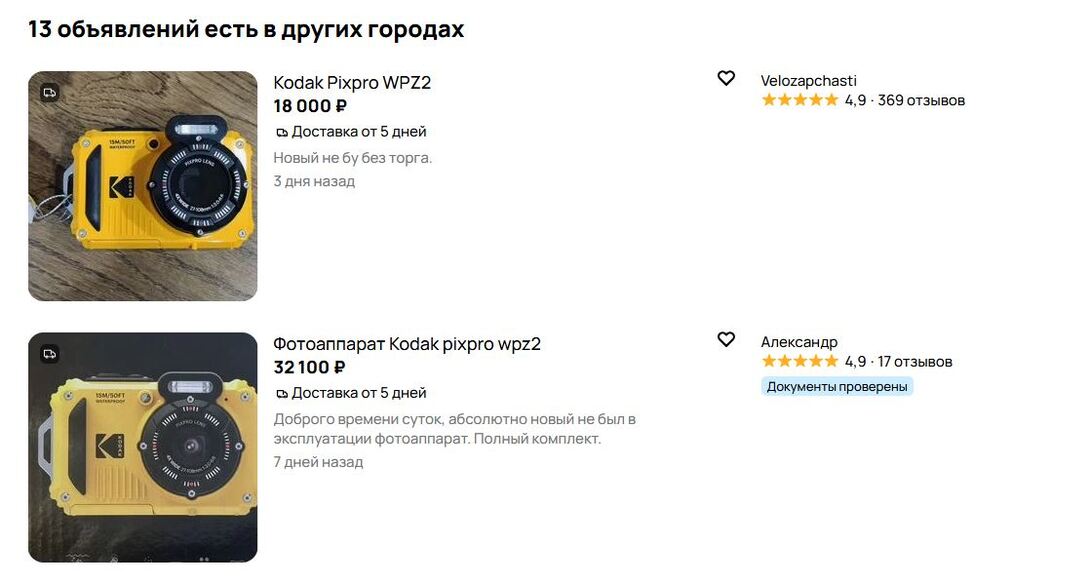Open the second yellow Kodak camera photo
The image size is (1090, 583).
[143, 447]
